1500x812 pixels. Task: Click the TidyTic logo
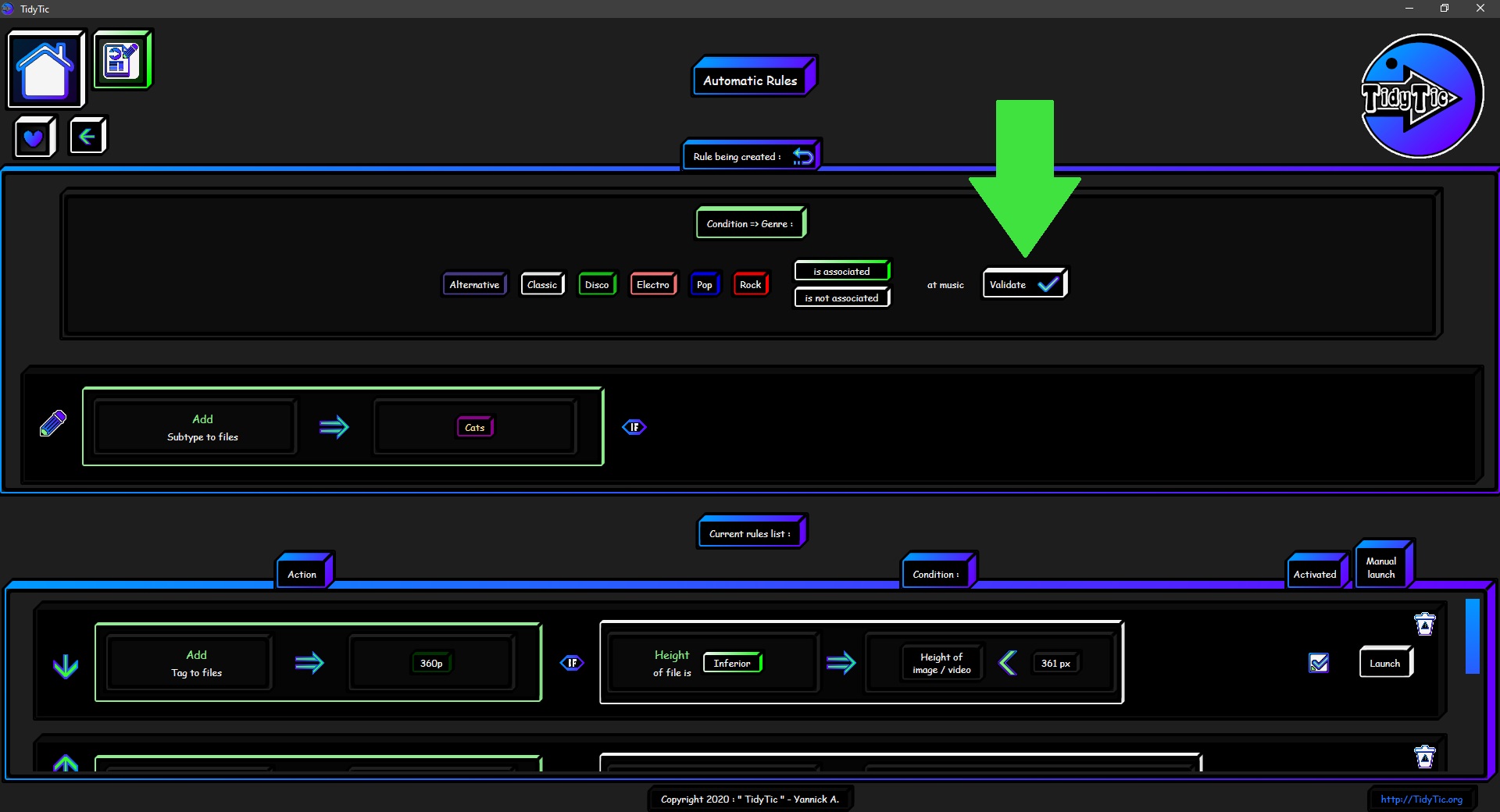point(1421,96)
